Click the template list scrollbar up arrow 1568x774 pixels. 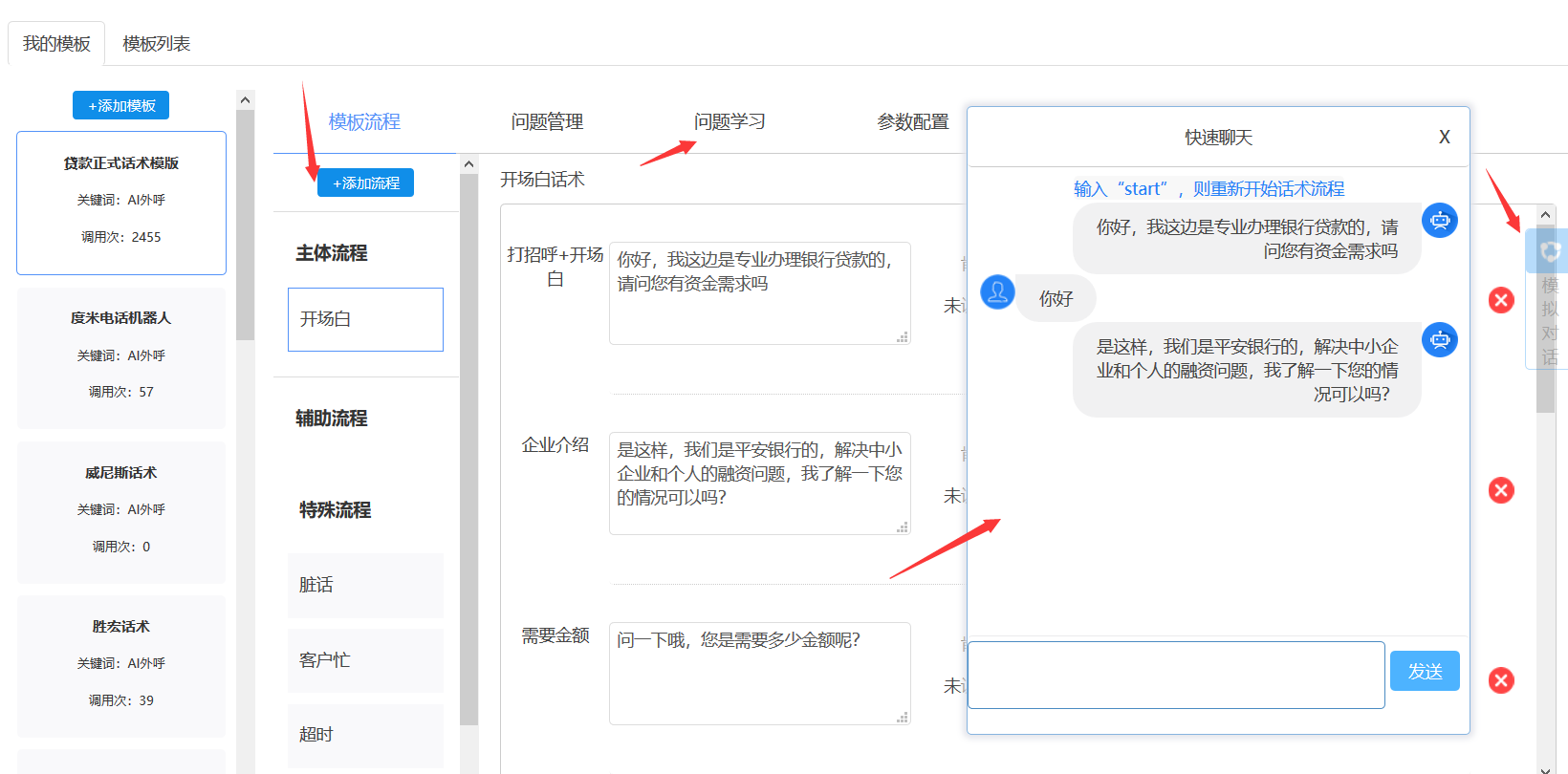point(246,100)
